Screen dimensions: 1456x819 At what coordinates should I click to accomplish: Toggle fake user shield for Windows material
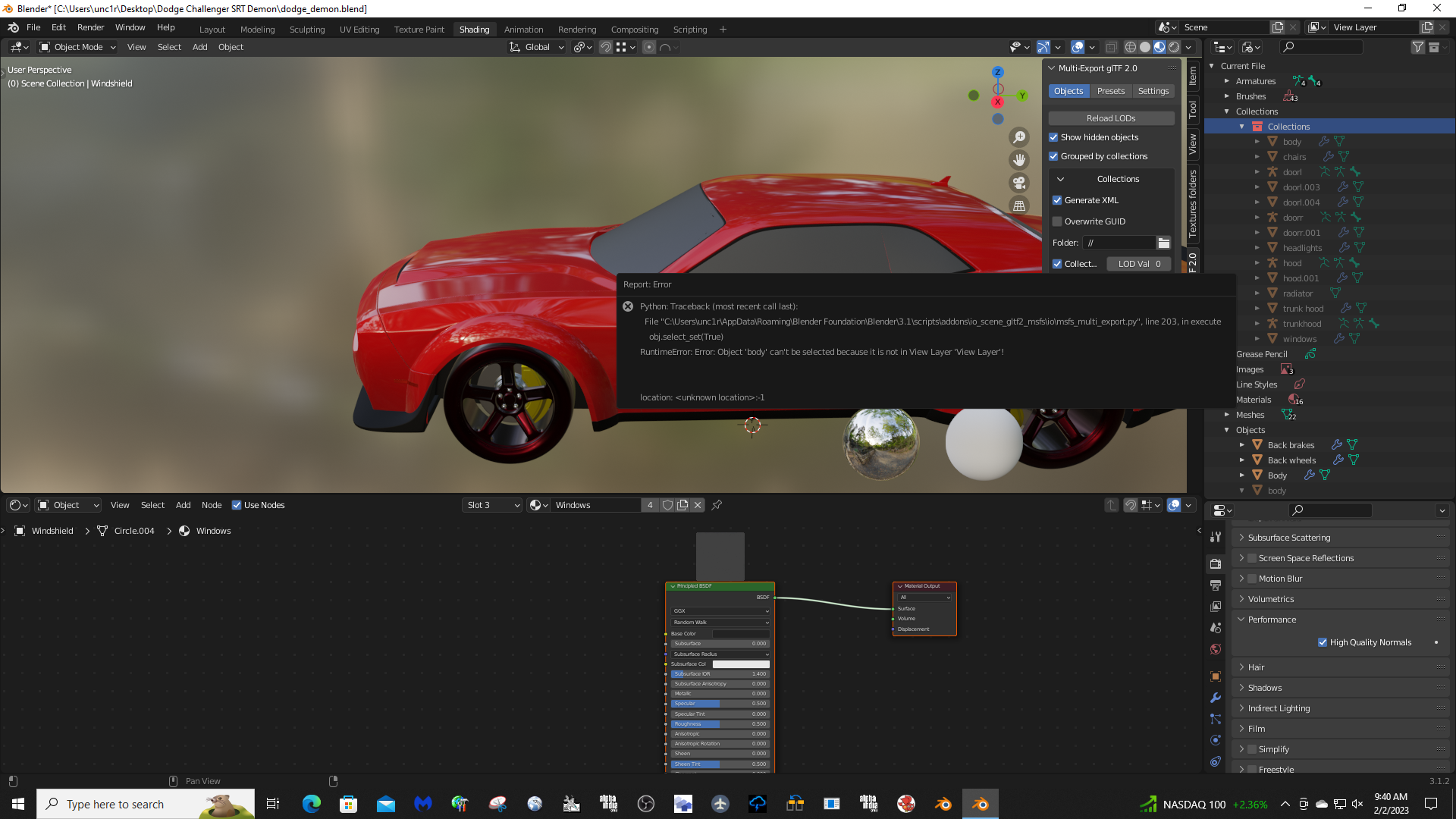667,505
